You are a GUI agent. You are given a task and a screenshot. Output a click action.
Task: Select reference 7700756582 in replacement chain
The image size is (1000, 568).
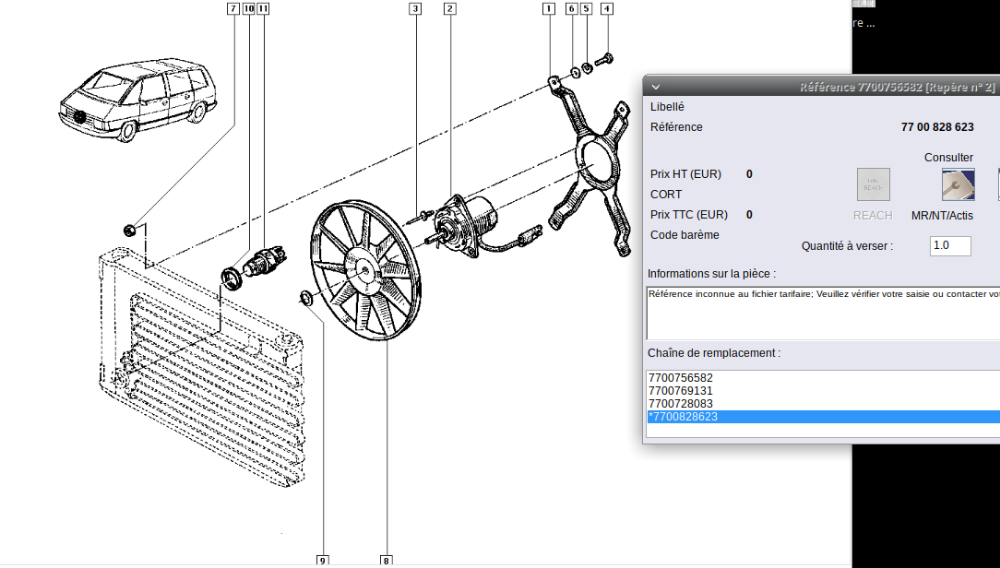click(x=680, y=378)
